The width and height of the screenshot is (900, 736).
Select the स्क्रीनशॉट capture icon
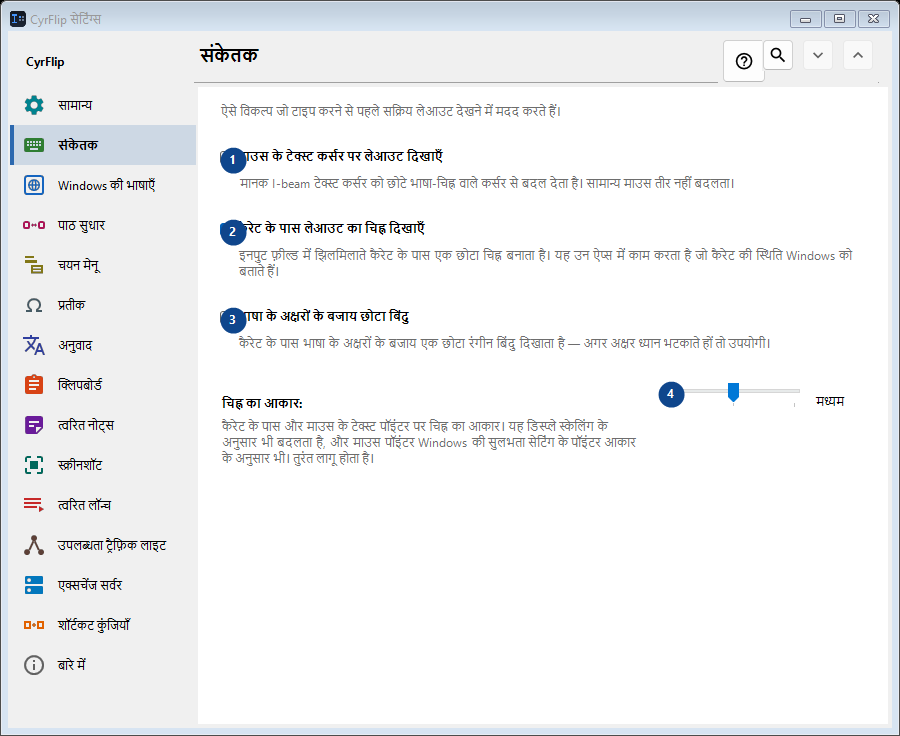pos(34,465)
